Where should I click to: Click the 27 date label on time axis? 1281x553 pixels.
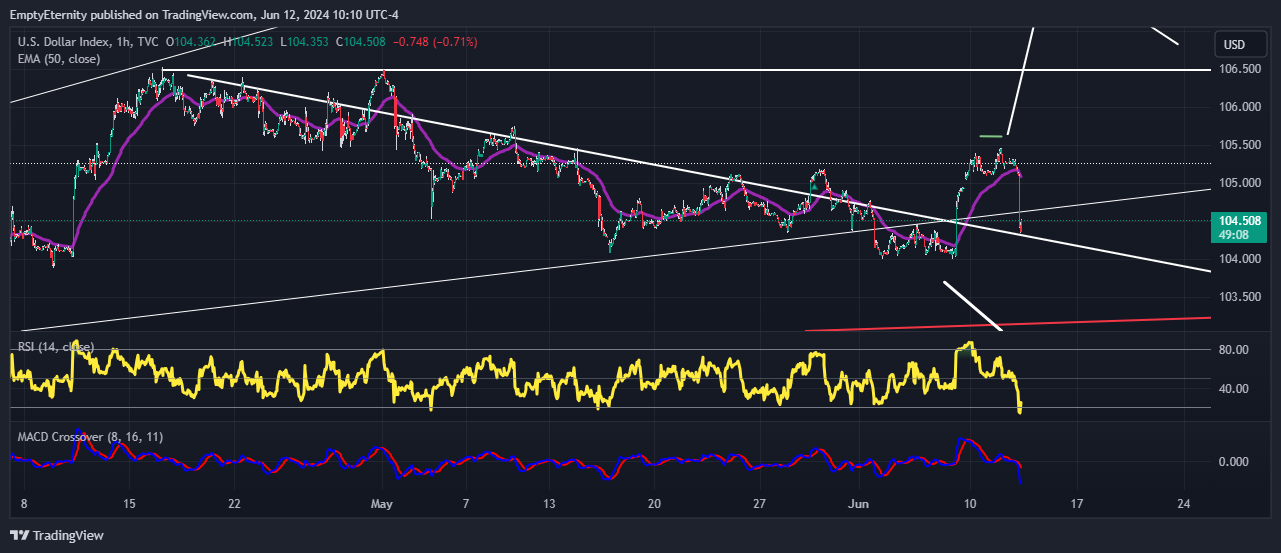[760, 504]
